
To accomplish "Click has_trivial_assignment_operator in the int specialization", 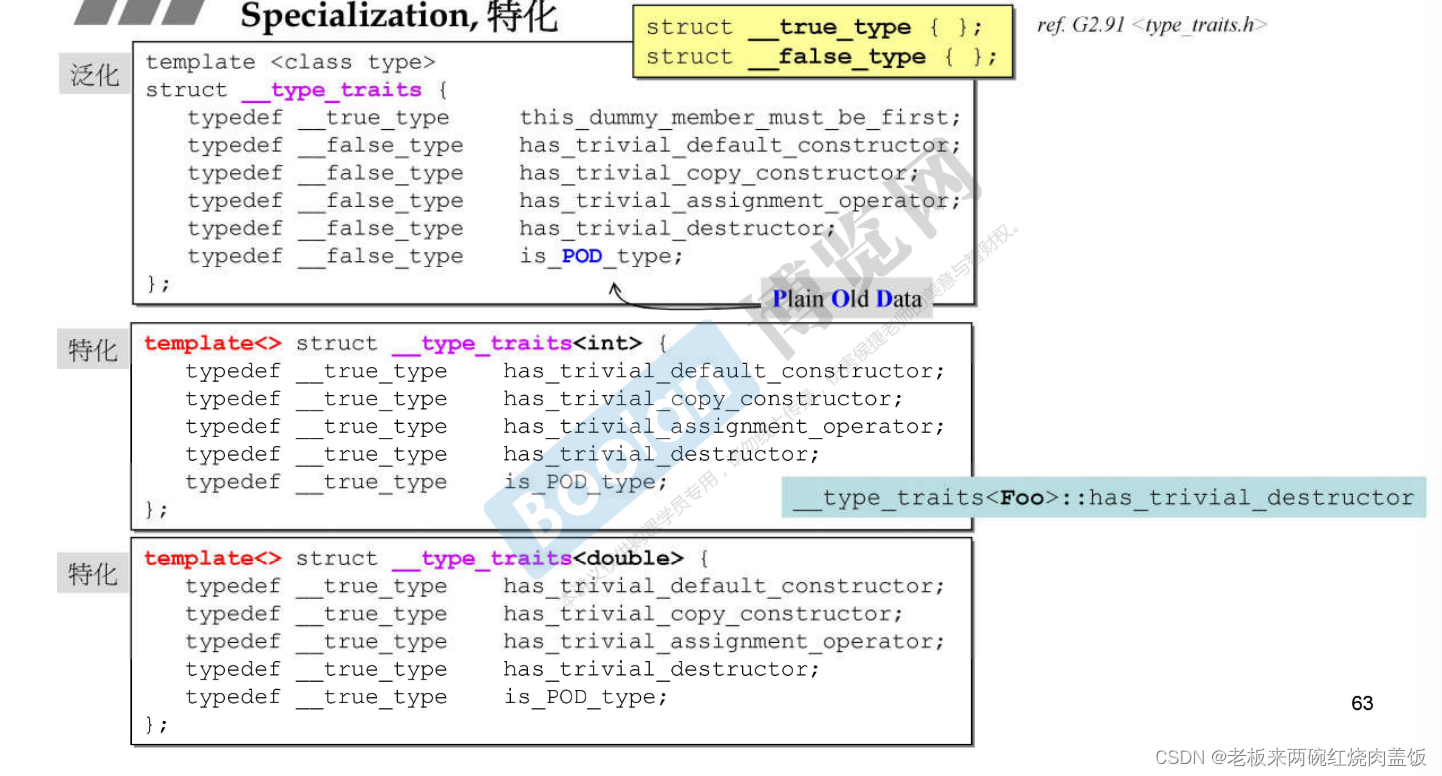I will [724, 427].
